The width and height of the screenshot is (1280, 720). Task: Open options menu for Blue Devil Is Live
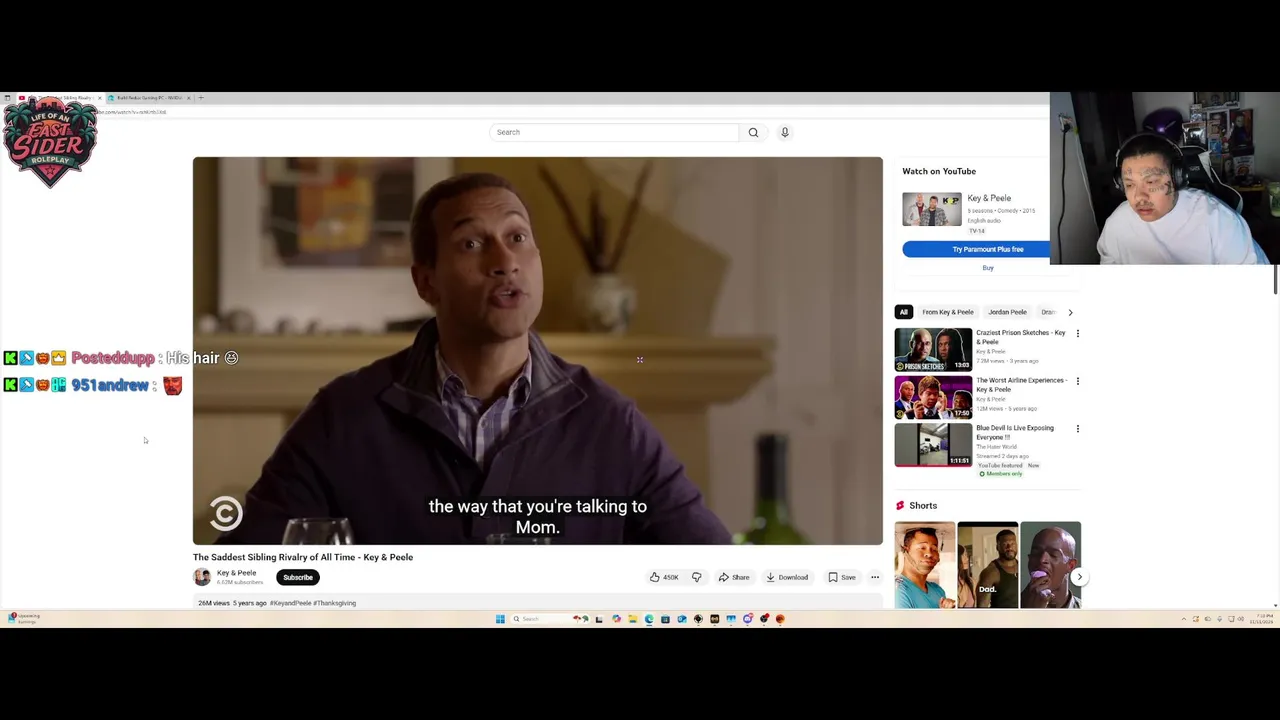(1077, 429)
